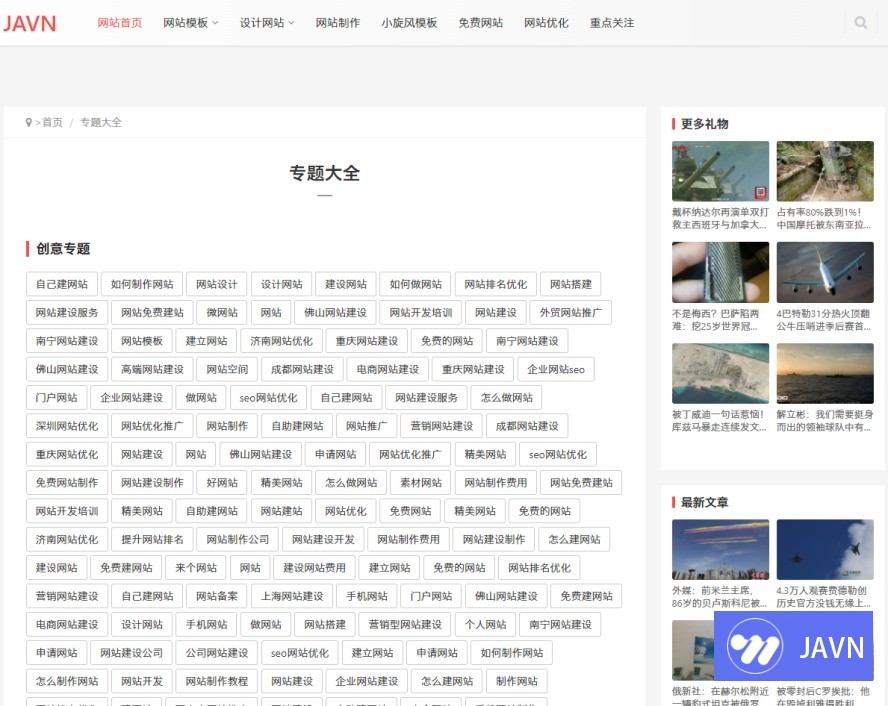Open article 被丁威迪一句话惹恼

click(719, 421)
